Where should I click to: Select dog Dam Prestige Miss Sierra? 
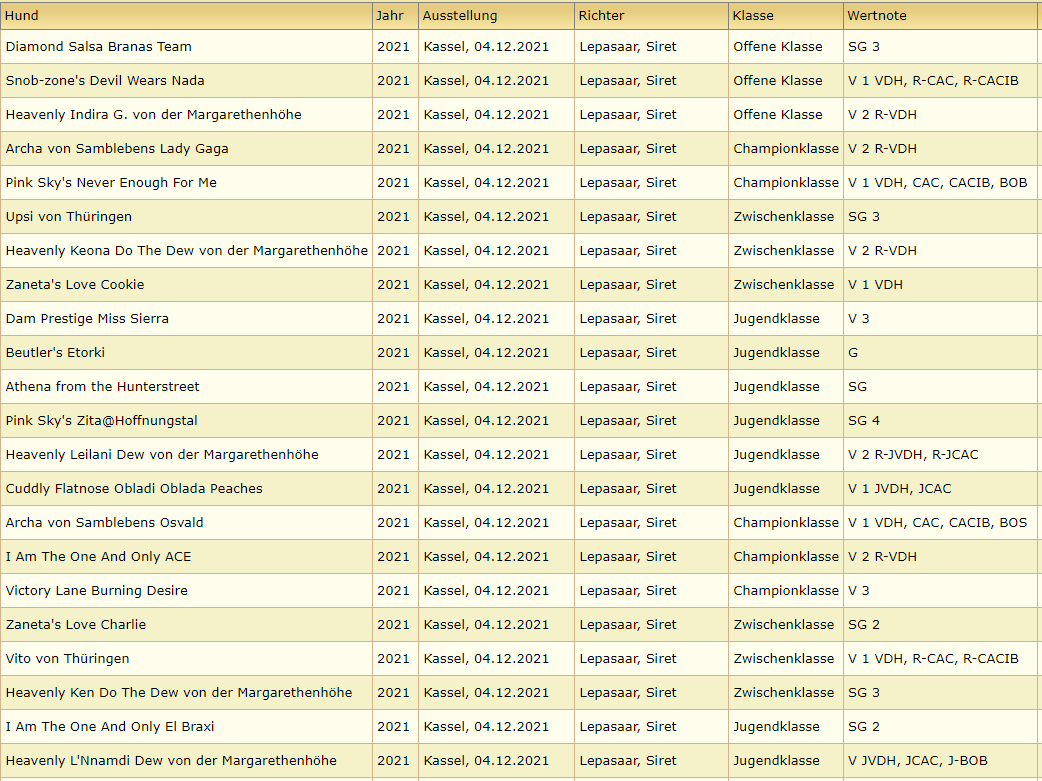click(87, 318)
